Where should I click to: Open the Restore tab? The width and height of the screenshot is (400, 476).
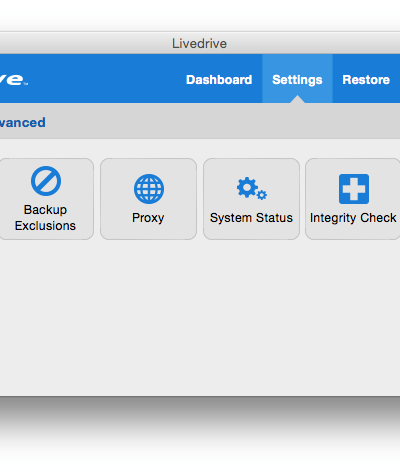tap(366, 80)
